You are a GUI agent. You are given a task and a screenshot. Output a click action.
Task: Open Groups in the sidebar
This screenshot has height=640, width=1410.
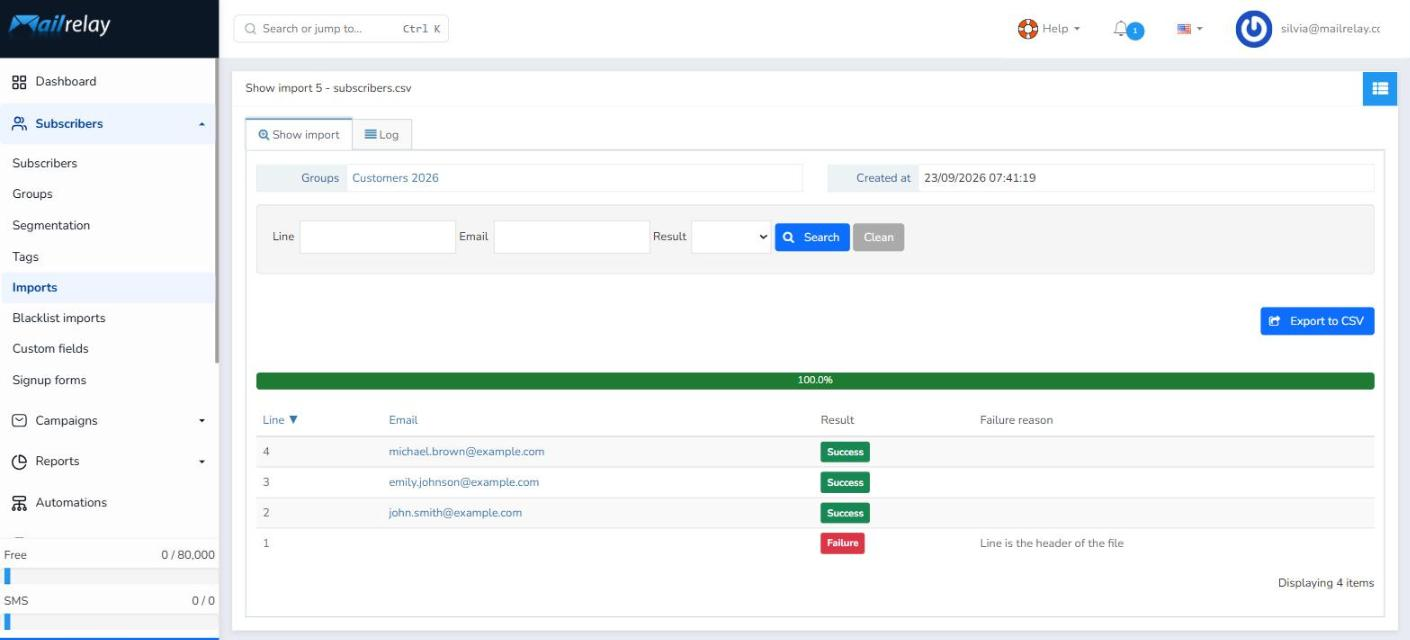[x=32, y=194]
